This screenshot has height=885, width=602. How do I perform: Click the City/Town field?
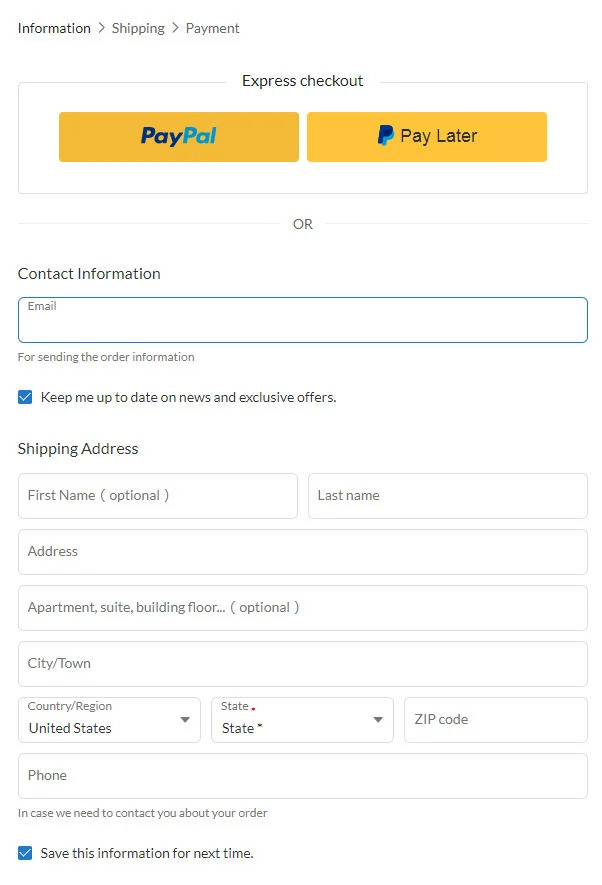click(302, 664)
